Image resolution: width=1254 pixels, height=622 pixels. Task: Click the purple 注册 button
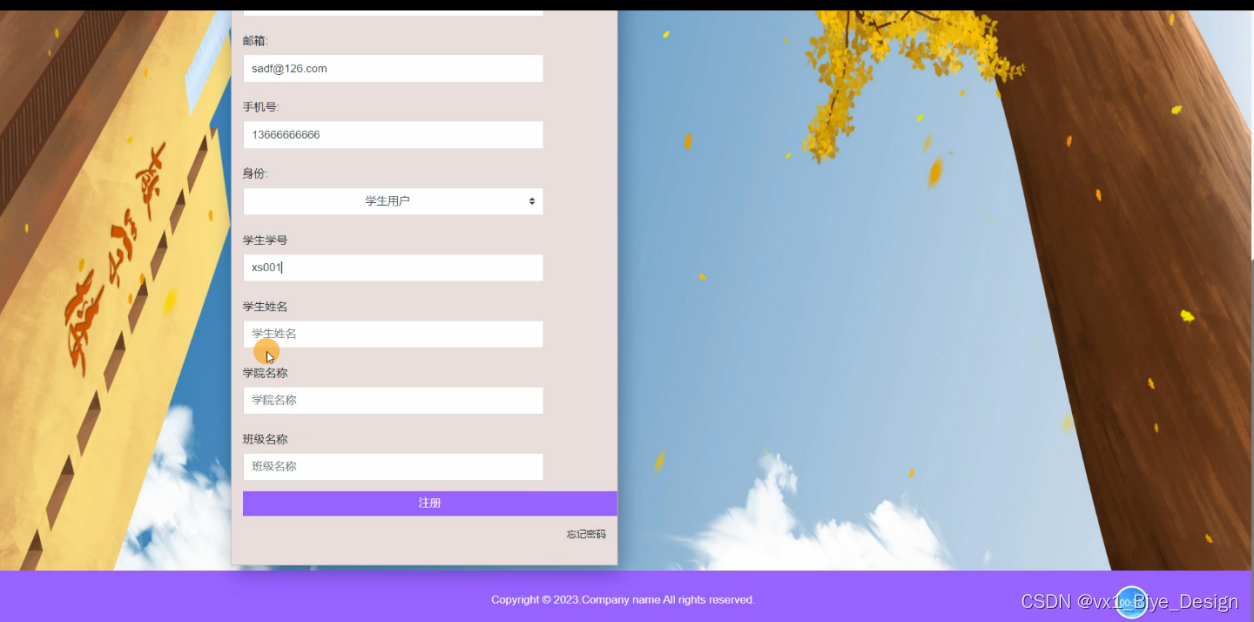coord(430,503)
